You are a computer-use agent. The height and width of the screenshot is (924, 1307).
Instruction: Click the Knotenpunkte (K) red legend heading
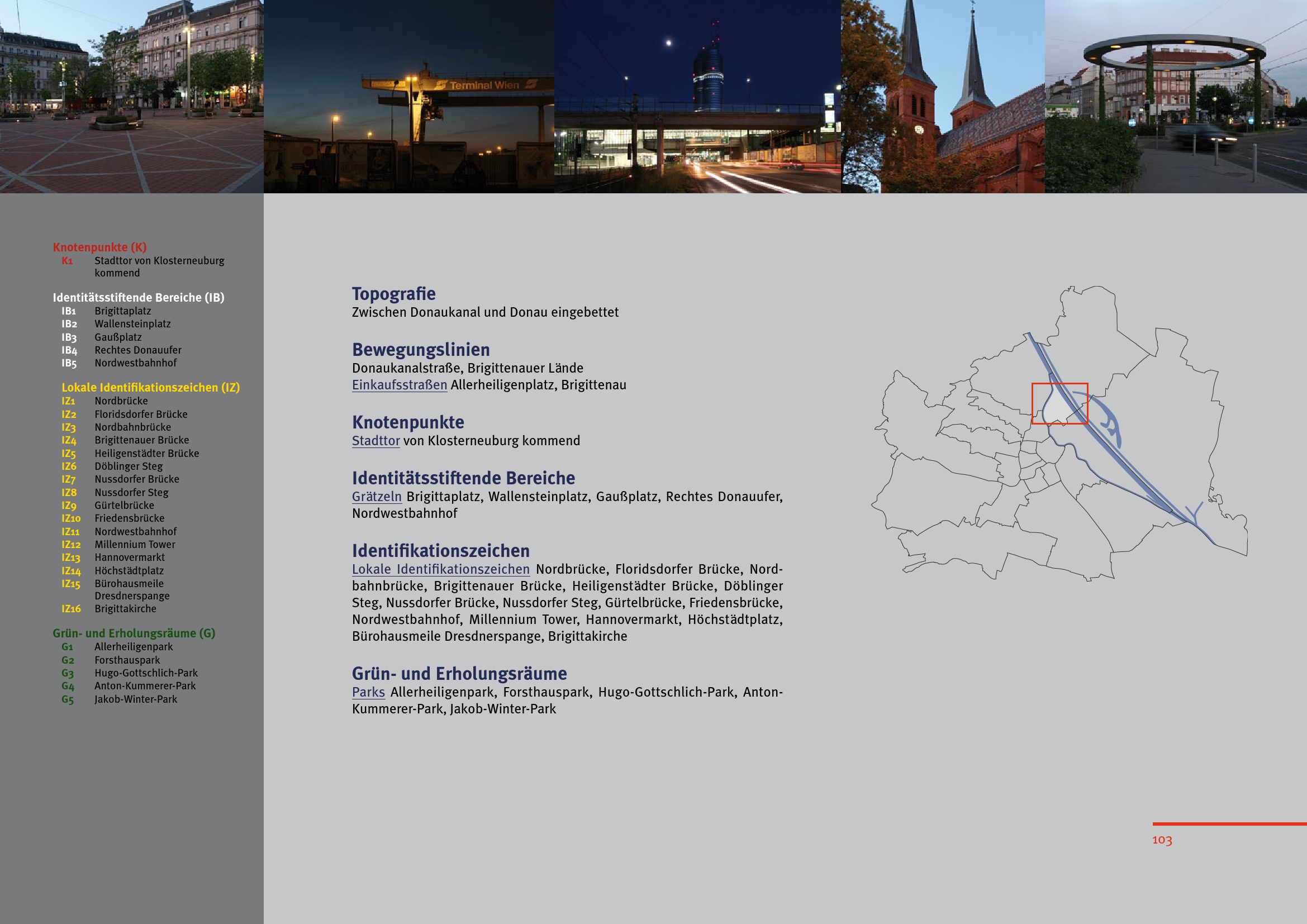click(x=99, y=247)
